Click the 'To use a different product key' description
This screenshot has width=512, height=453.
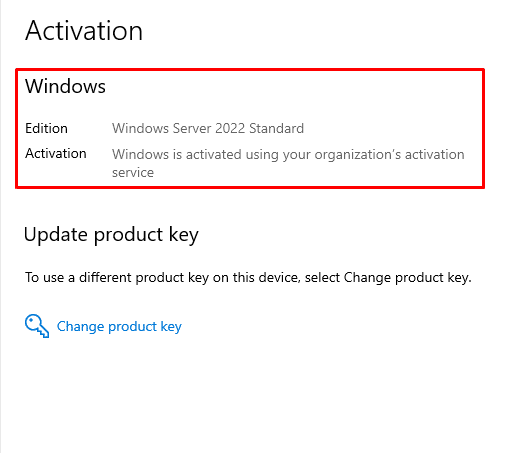pos(248,278)
